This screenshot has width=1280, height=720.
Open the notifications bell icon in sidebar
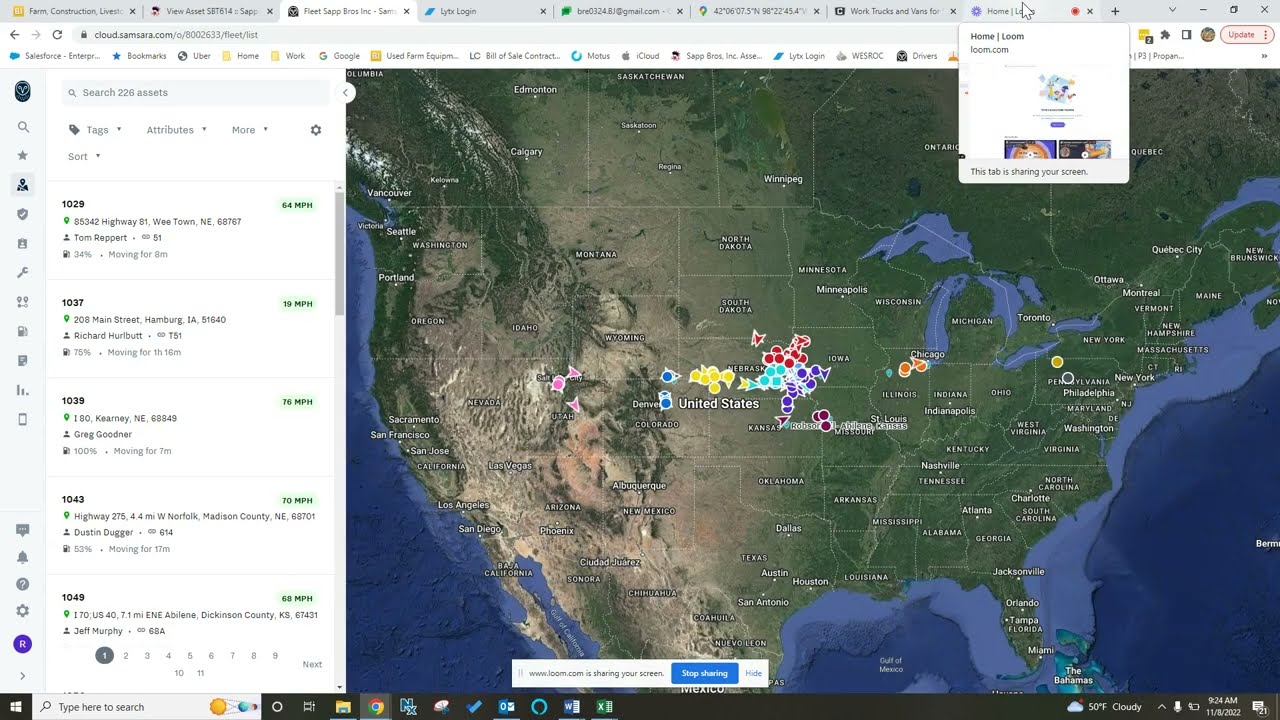click(x=23, y=557)
